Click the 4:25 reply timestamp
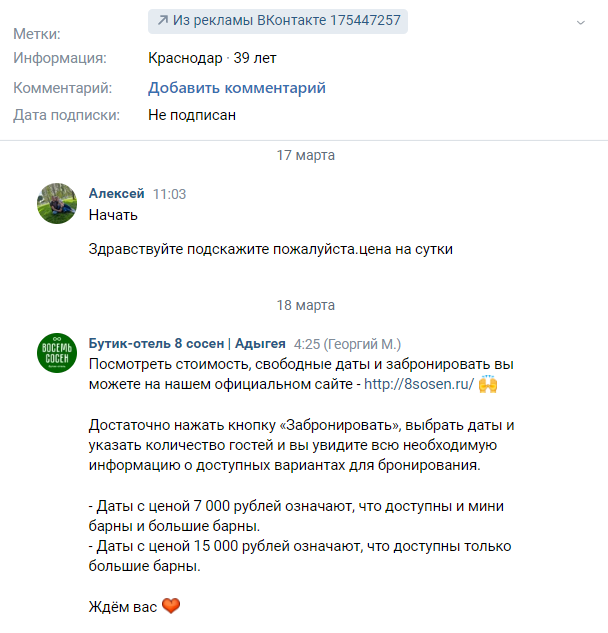 (306, 343)
